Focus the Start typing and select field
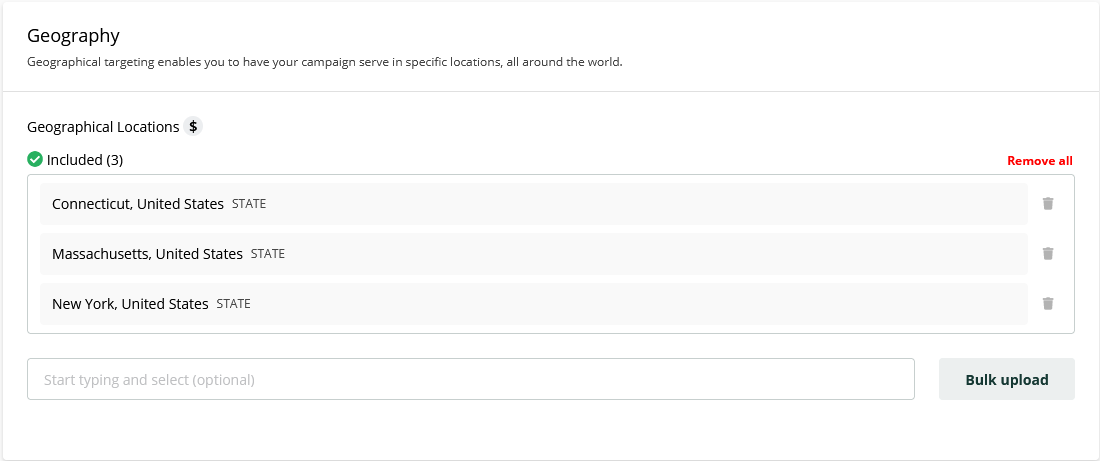This screenshot has width=1100, height=461. [x=470, y=380]
